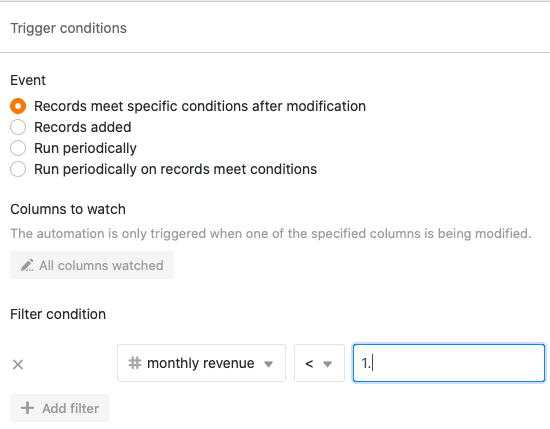Click the All columns watched button
This screenshot has height=429, width=550.
[x=92, y=265]
